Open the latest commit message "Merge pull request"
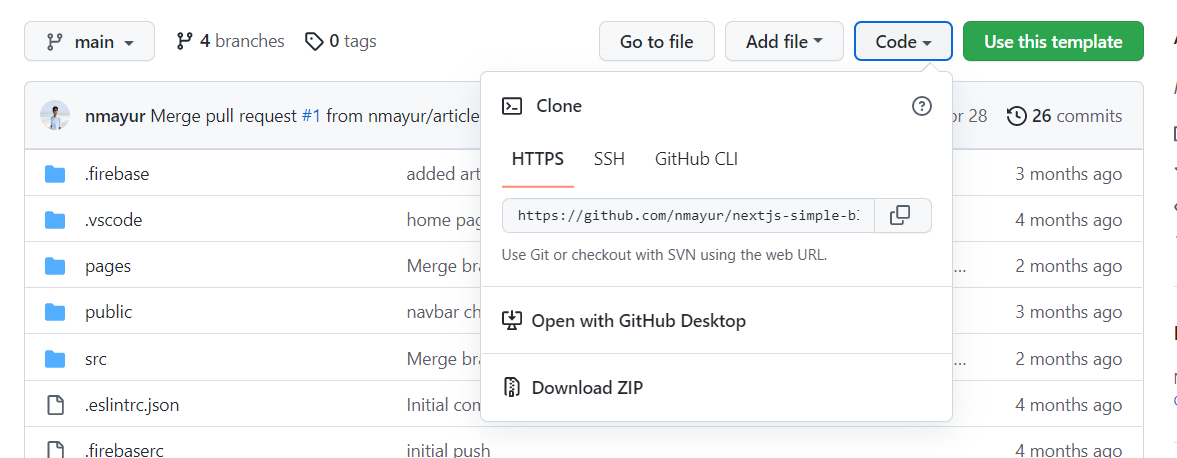 click(224, 116)
